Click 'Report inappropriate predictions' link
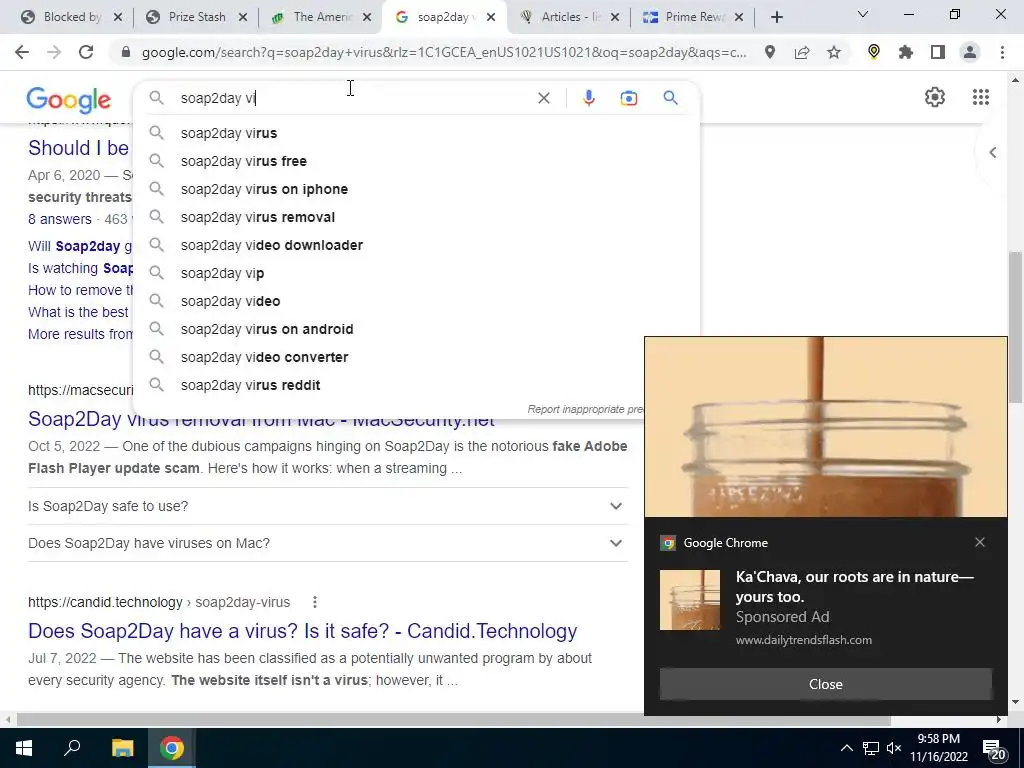Screen dimensions: 1024x768 [585, 409]
